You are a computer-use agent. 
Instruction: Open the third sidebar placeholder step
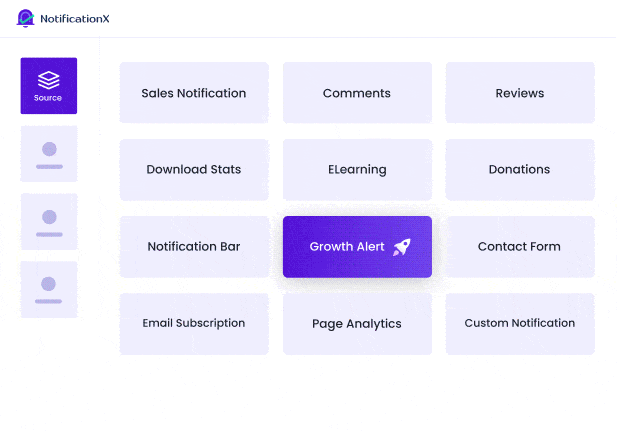(49, 222)
